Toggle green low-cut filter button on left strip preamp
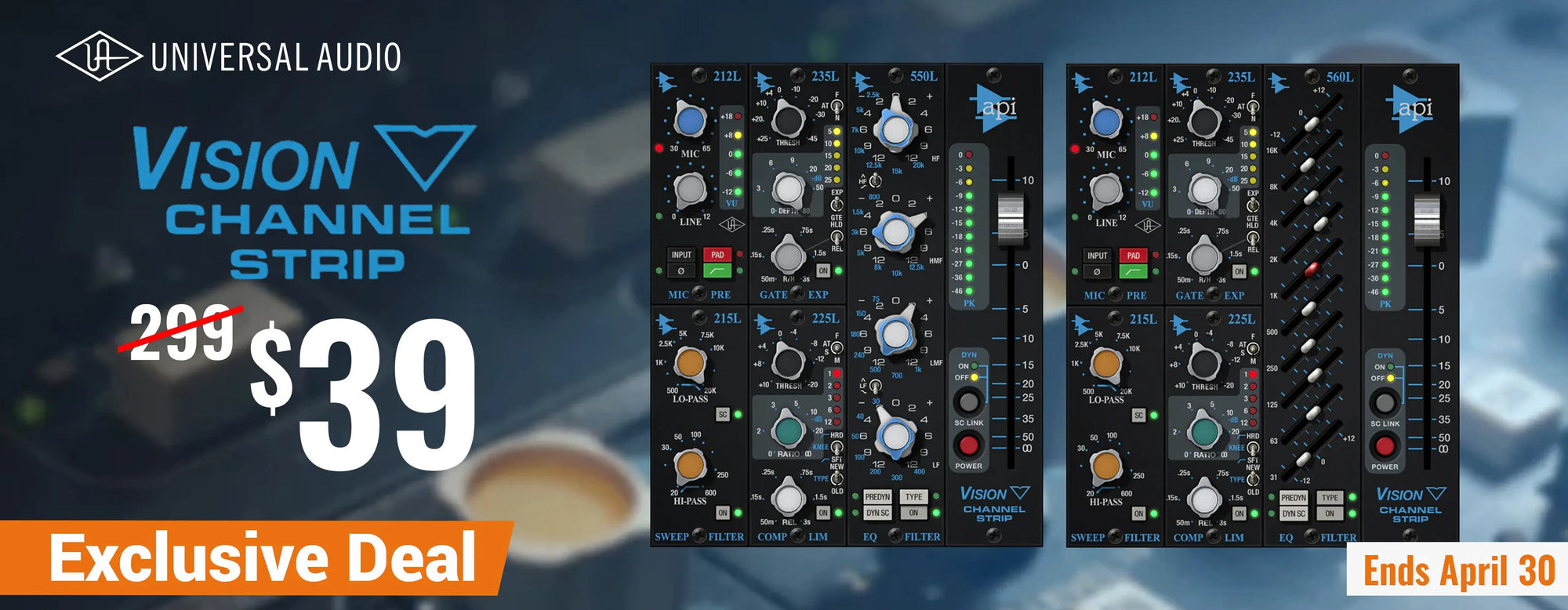 pos(717,271)
